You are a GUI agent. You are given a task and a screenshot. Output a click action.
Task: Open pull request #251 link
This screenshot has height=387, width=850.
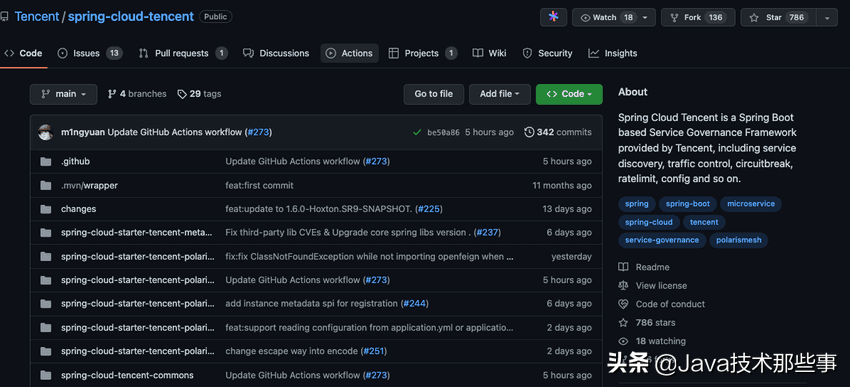click(x=374, y=351)
